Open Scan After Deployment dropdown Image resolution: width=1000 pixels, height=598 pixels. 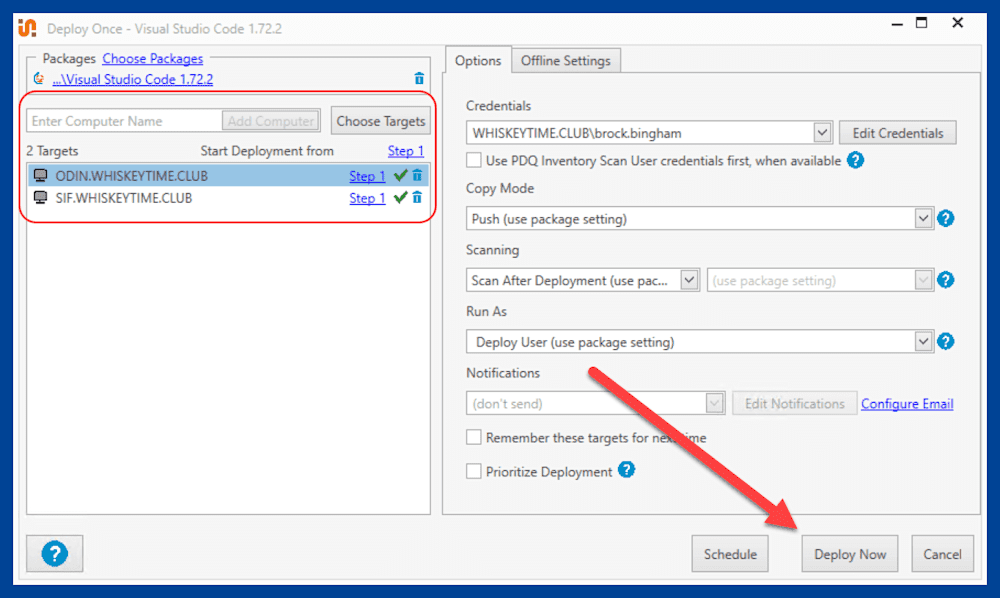582,280
